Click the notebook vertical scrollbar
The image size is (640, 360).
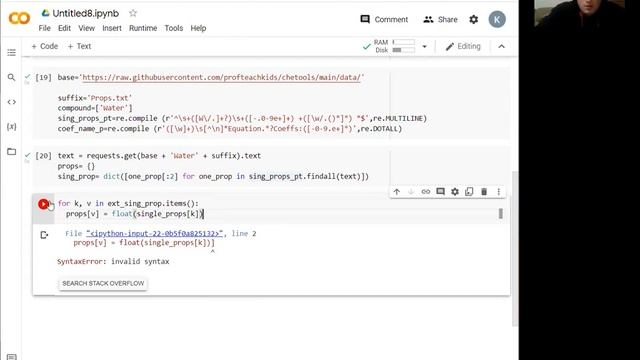click(x=514, y=249)
